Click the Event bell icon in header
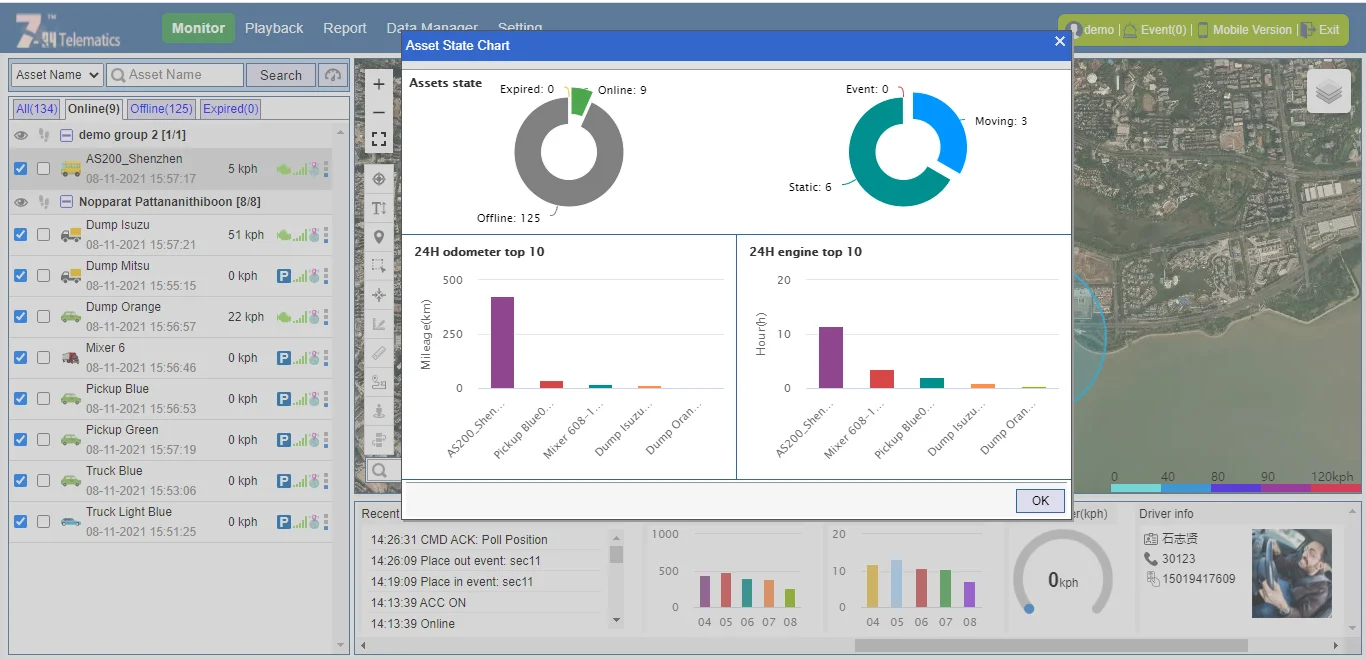The height and width of the screenshot is (659, 1366). pos(1130,30)
